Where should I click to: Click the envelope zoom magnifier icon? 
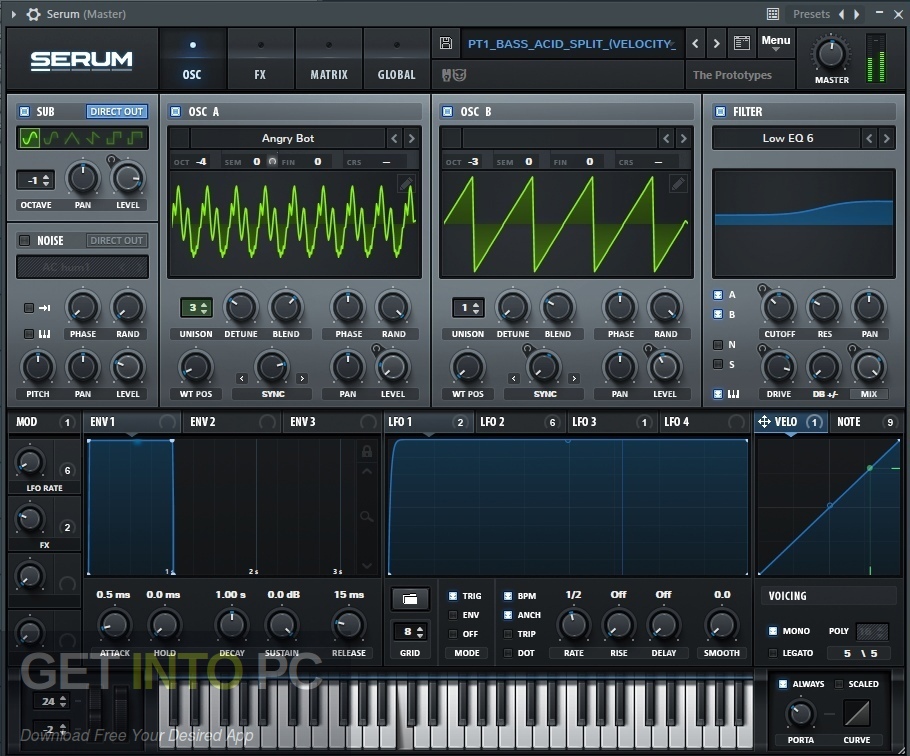click(x=367, y=516)
